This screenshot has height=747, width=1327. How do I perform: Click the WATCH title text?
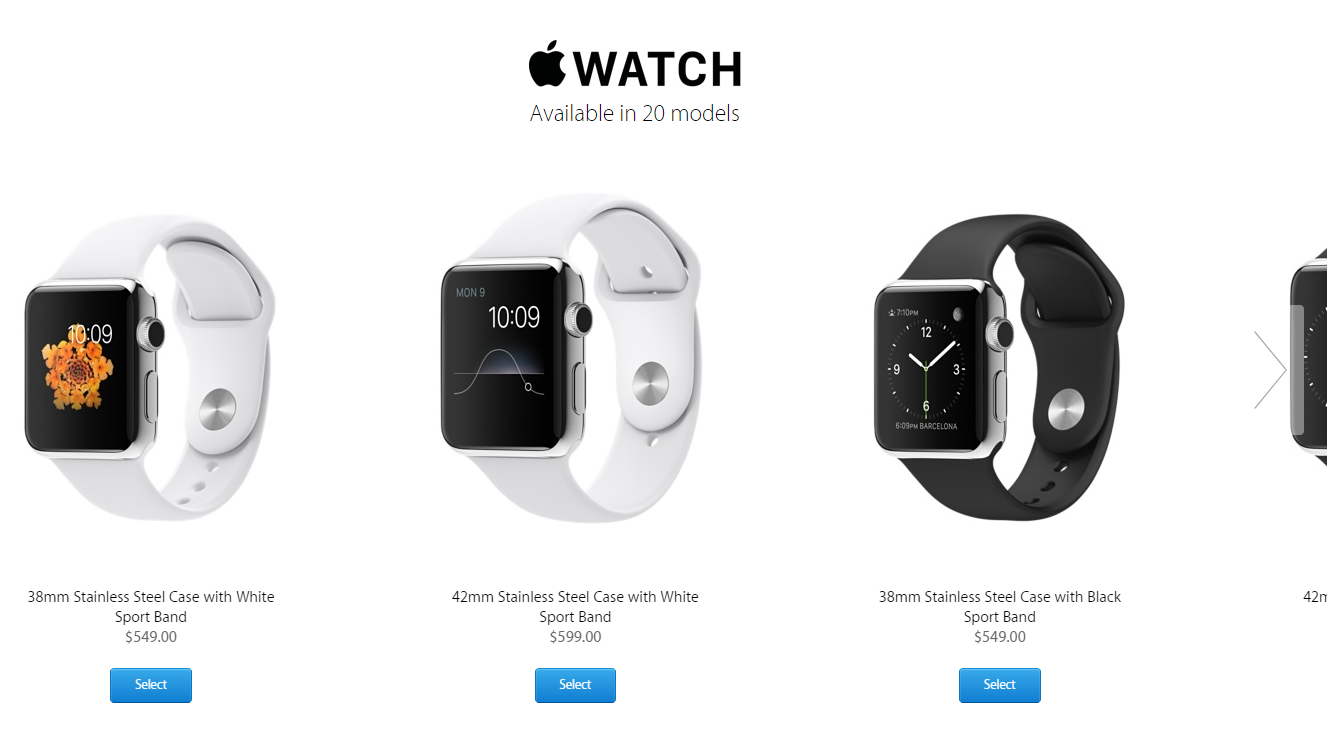[658, 69]
